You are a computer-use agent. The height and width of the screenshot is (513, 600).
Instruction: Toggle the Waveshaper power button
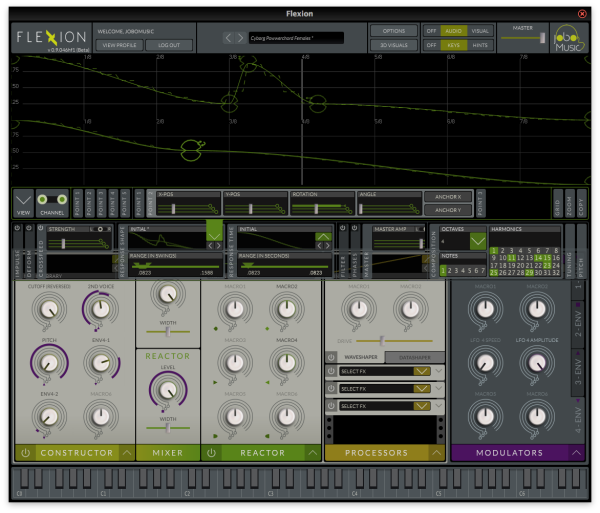click(331, 357)
